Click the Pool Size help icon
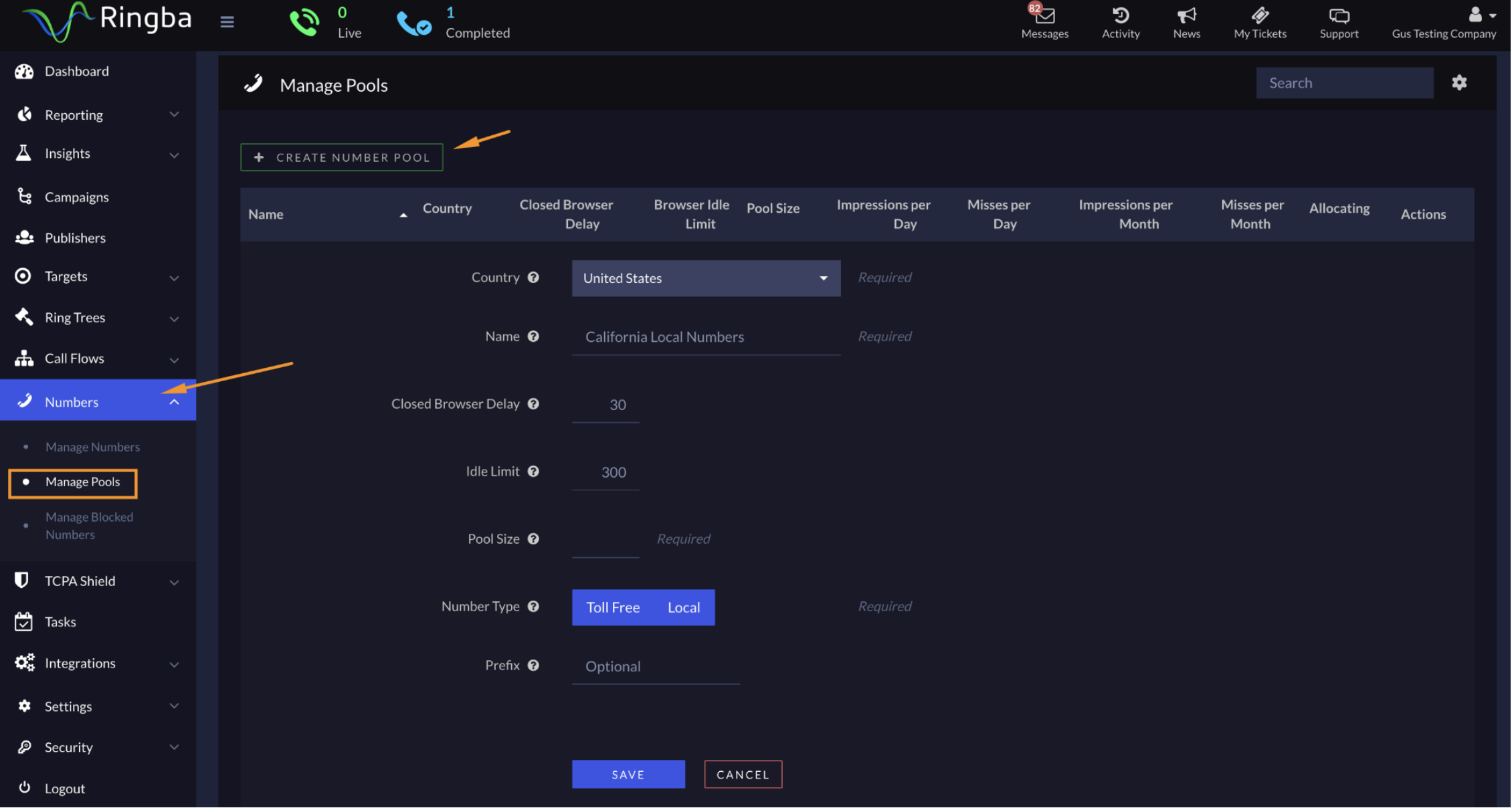The width and height of the screenshot is (1512, 808). [x=533, y=539]
